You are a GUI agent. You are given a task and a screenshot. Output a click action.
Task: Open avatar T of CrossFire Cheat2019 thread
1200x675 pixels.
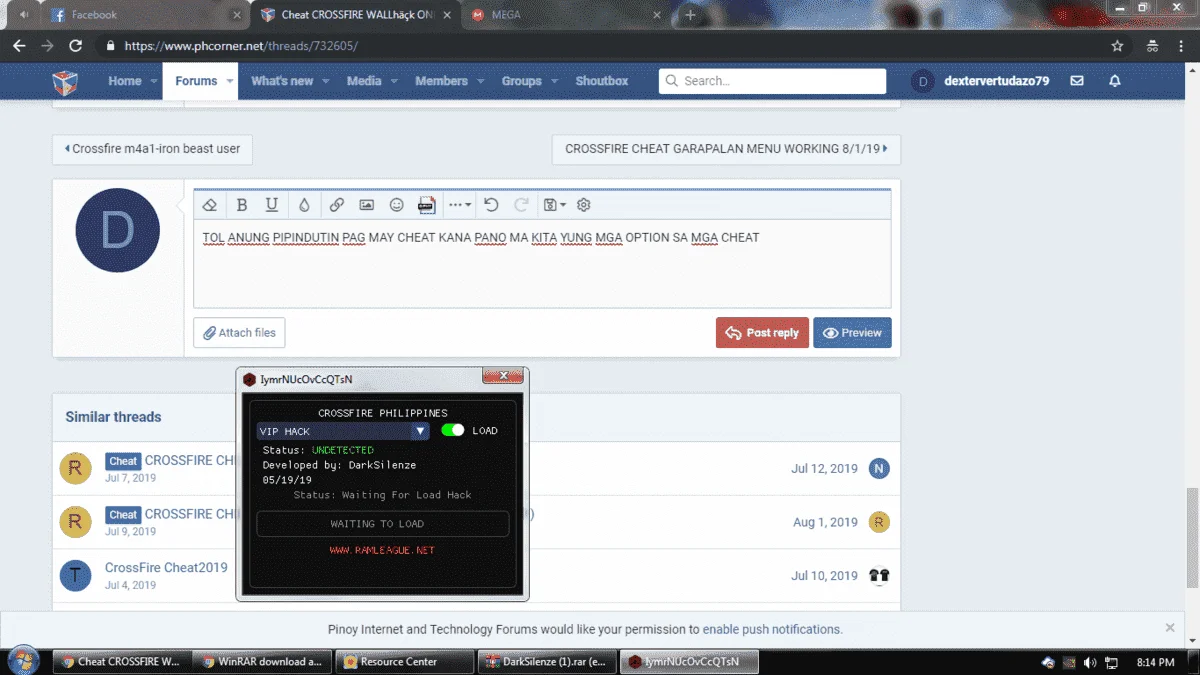pos(75,576)
